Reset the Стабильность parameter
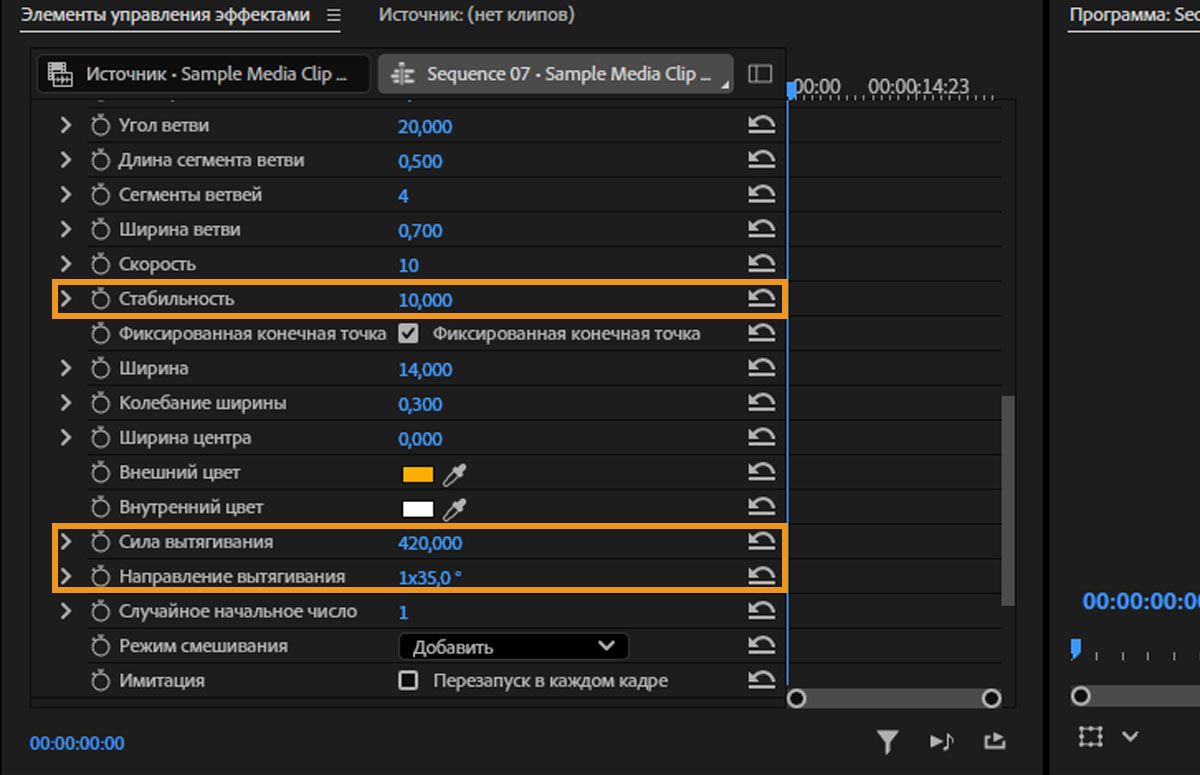Screen dimensions: 1200x775 (762, 299)
